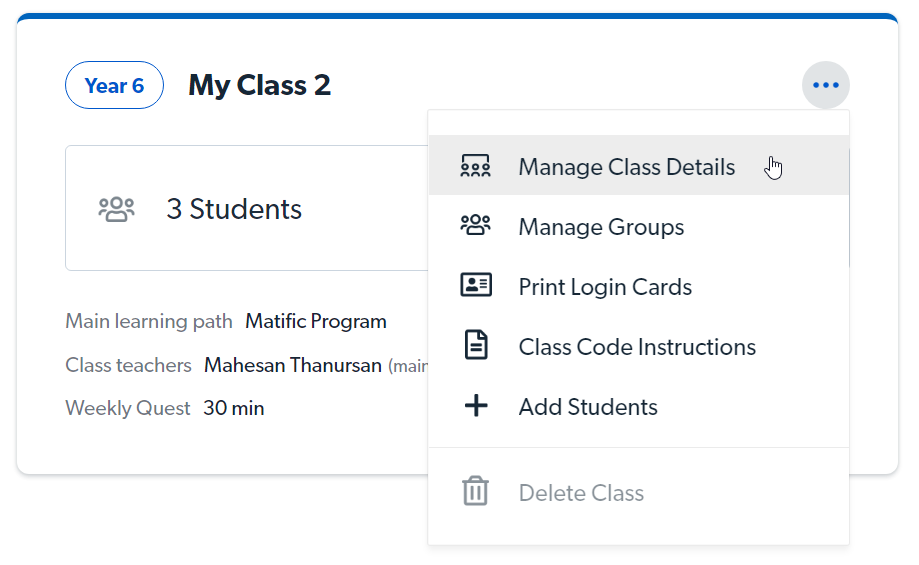919x565 pixels.
Task: Click teacher name Mahesan Thanursan
Action: pos(293,365)
